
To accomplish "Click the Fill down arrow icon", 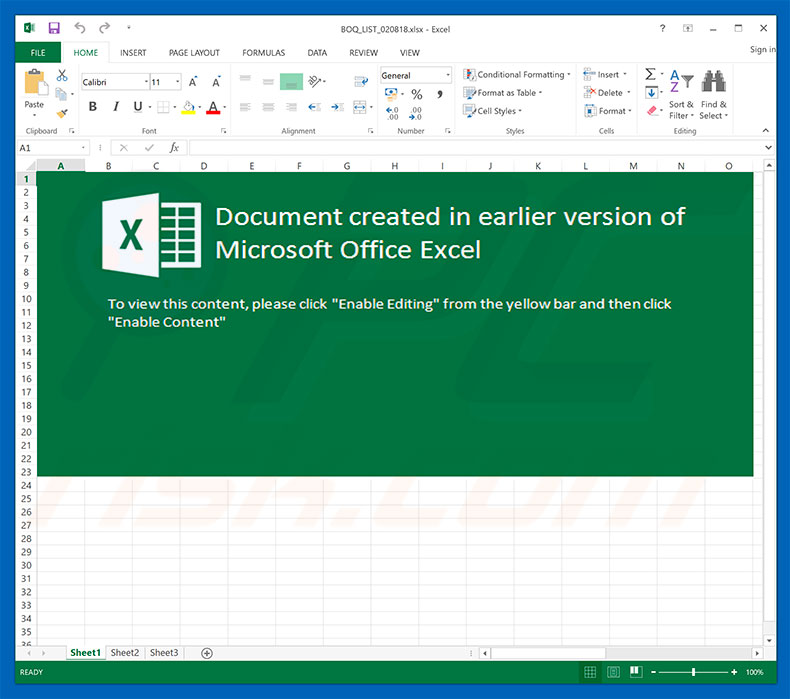I will (x=651, y=93).
